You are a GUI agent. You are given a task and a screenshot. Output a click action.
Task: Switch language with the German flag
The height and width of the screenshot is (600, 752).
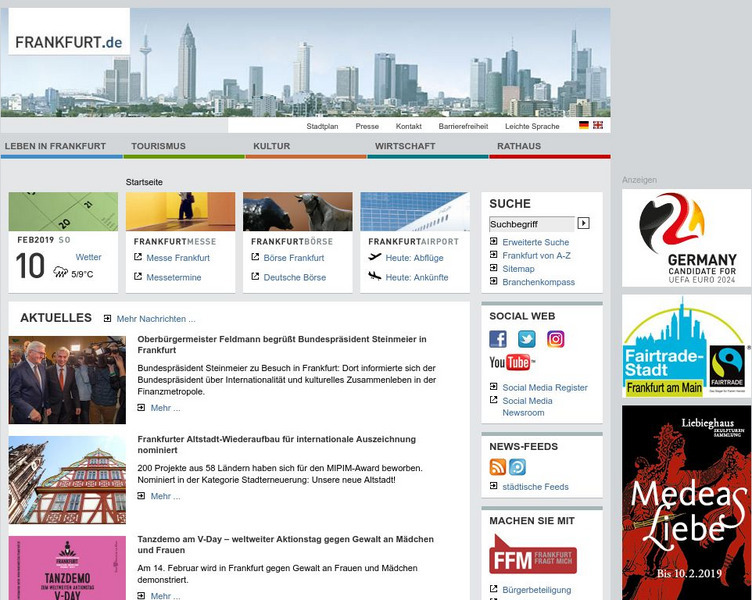584,125
